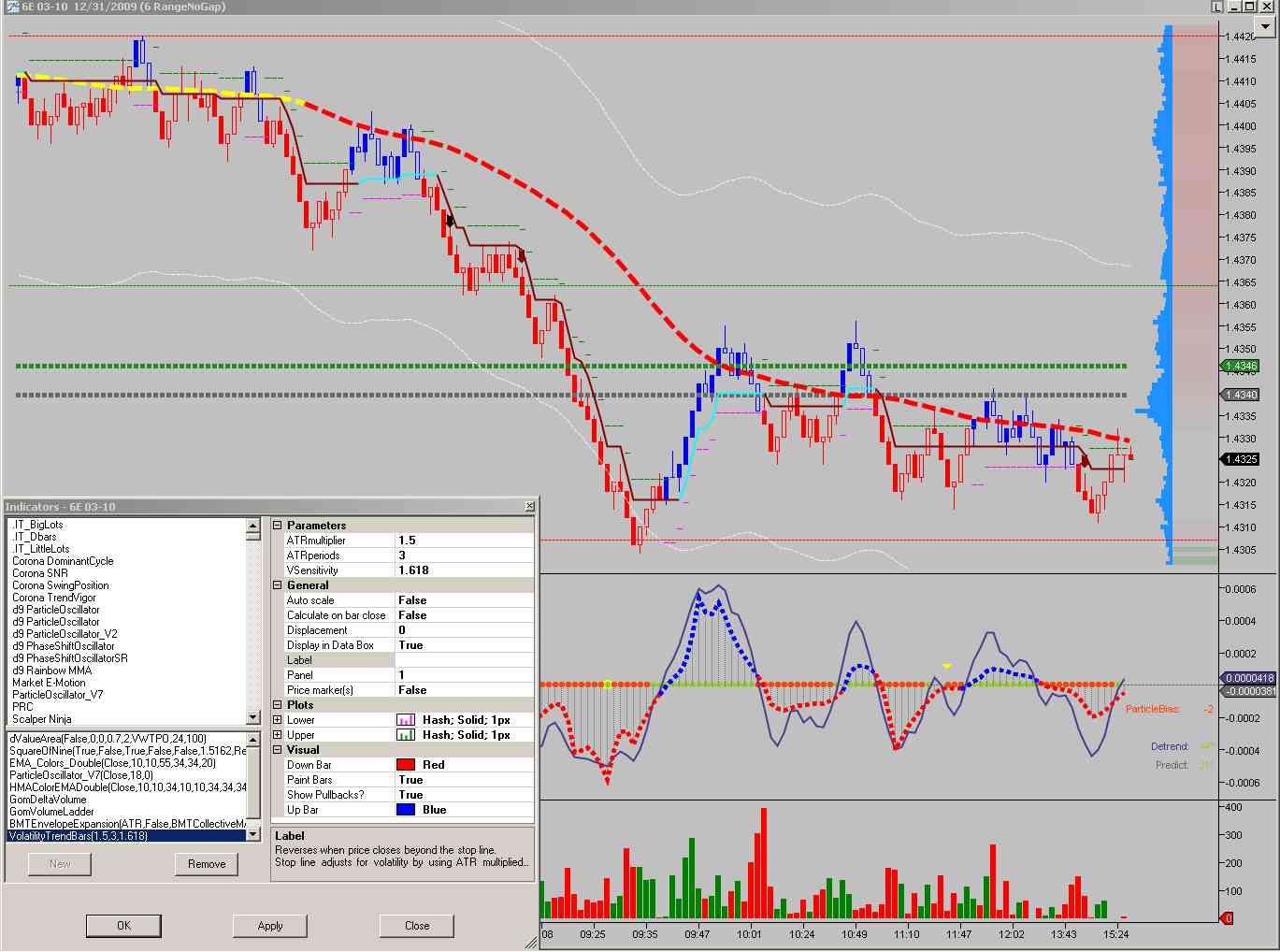Close the Indicators dialog with its X button
This screenshot has height=952, width=1280.
click(x=529, y=506)
